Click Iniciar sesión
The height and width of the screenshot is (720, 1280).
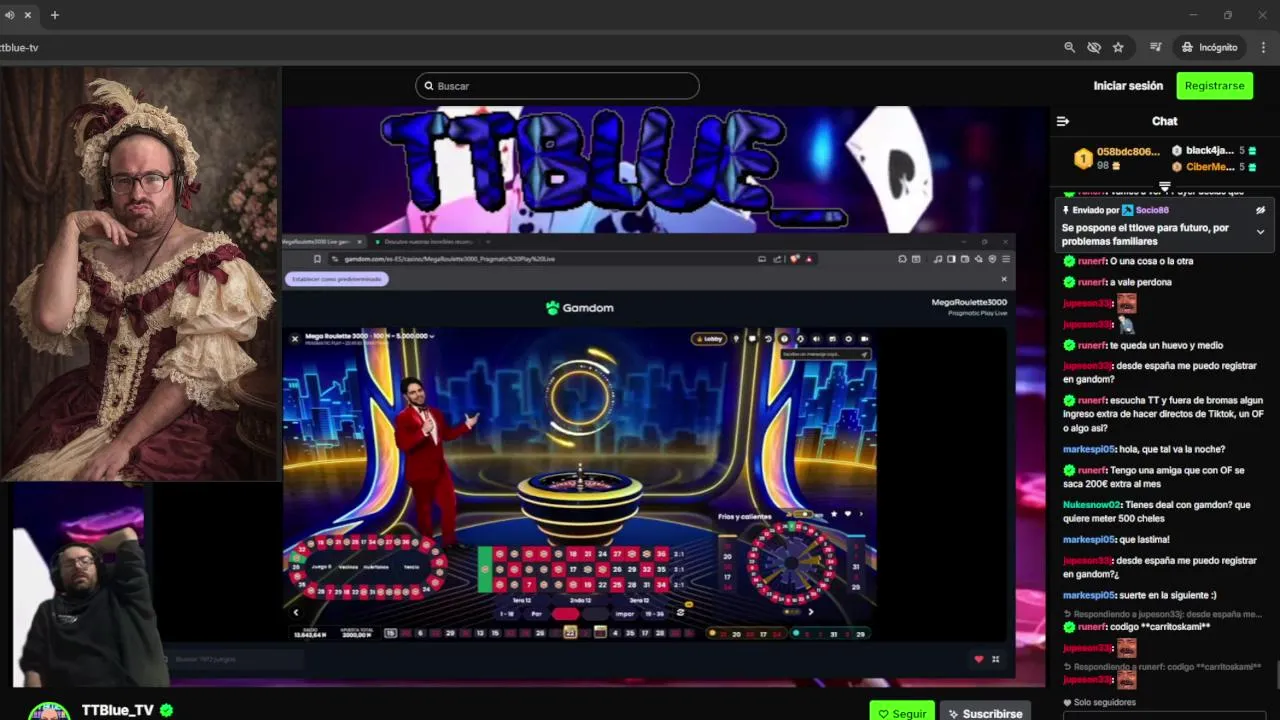pos(1128,86)
